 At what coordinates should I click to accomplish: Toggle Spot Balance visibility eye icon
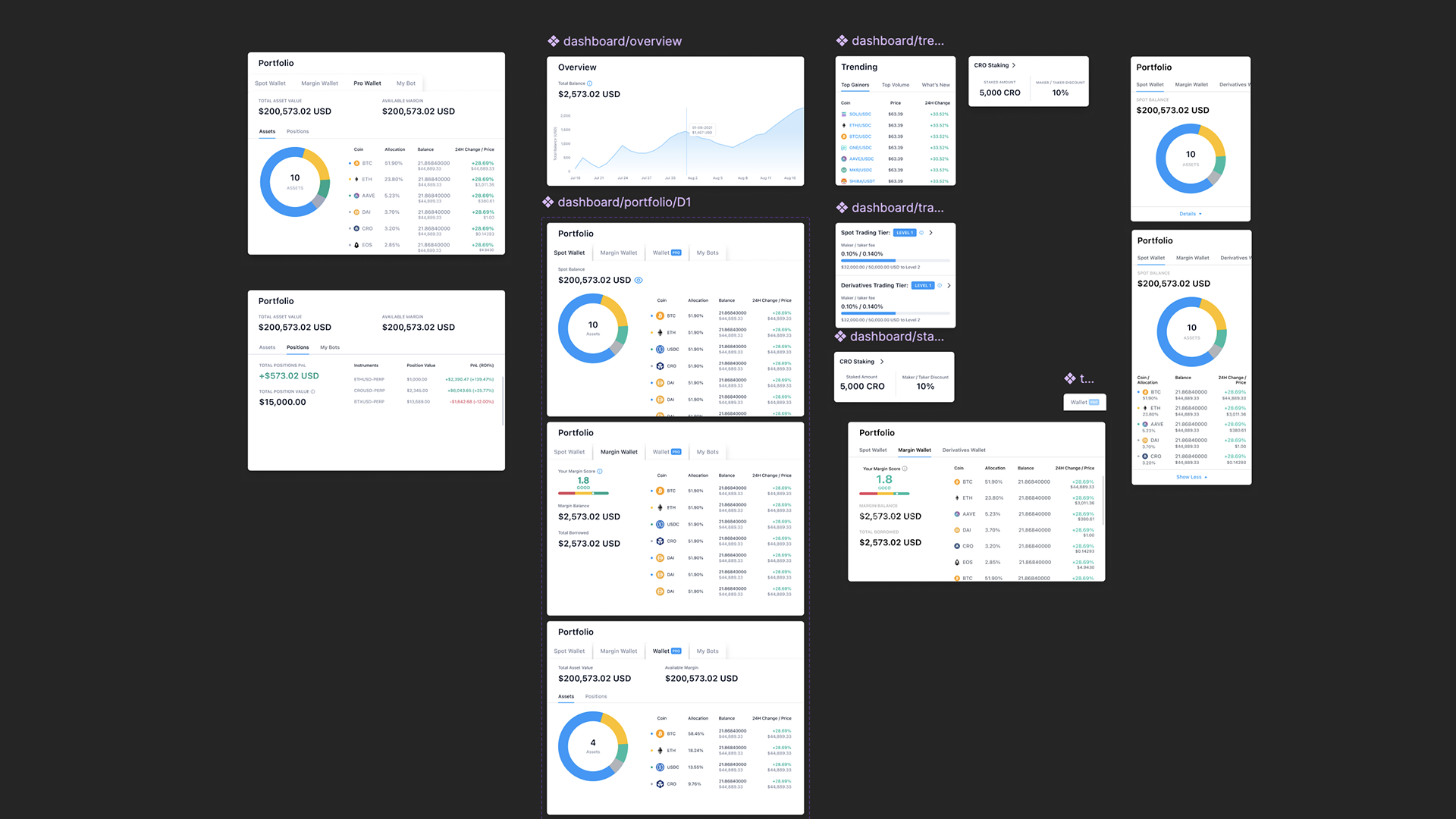[x=639, y=281]
